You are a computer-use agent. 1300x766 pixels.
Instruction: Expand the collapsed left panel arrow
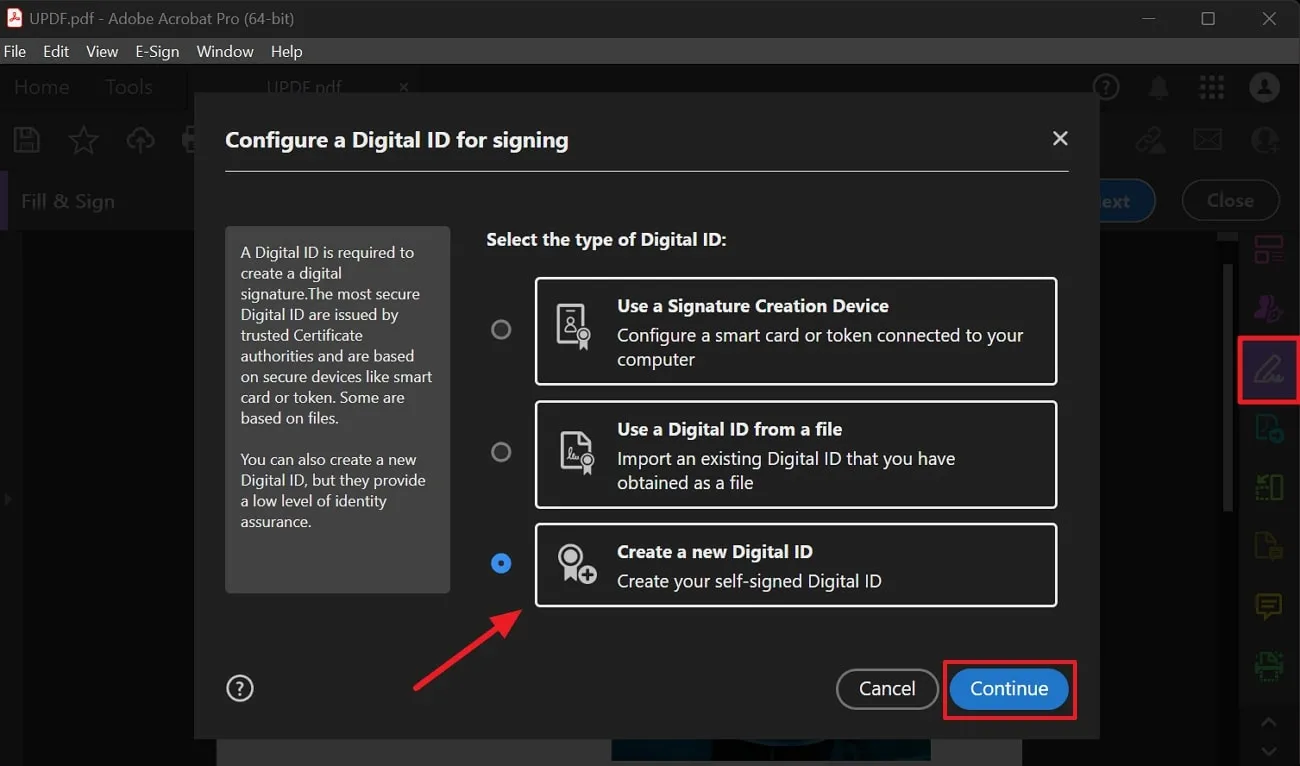point(8,498)
